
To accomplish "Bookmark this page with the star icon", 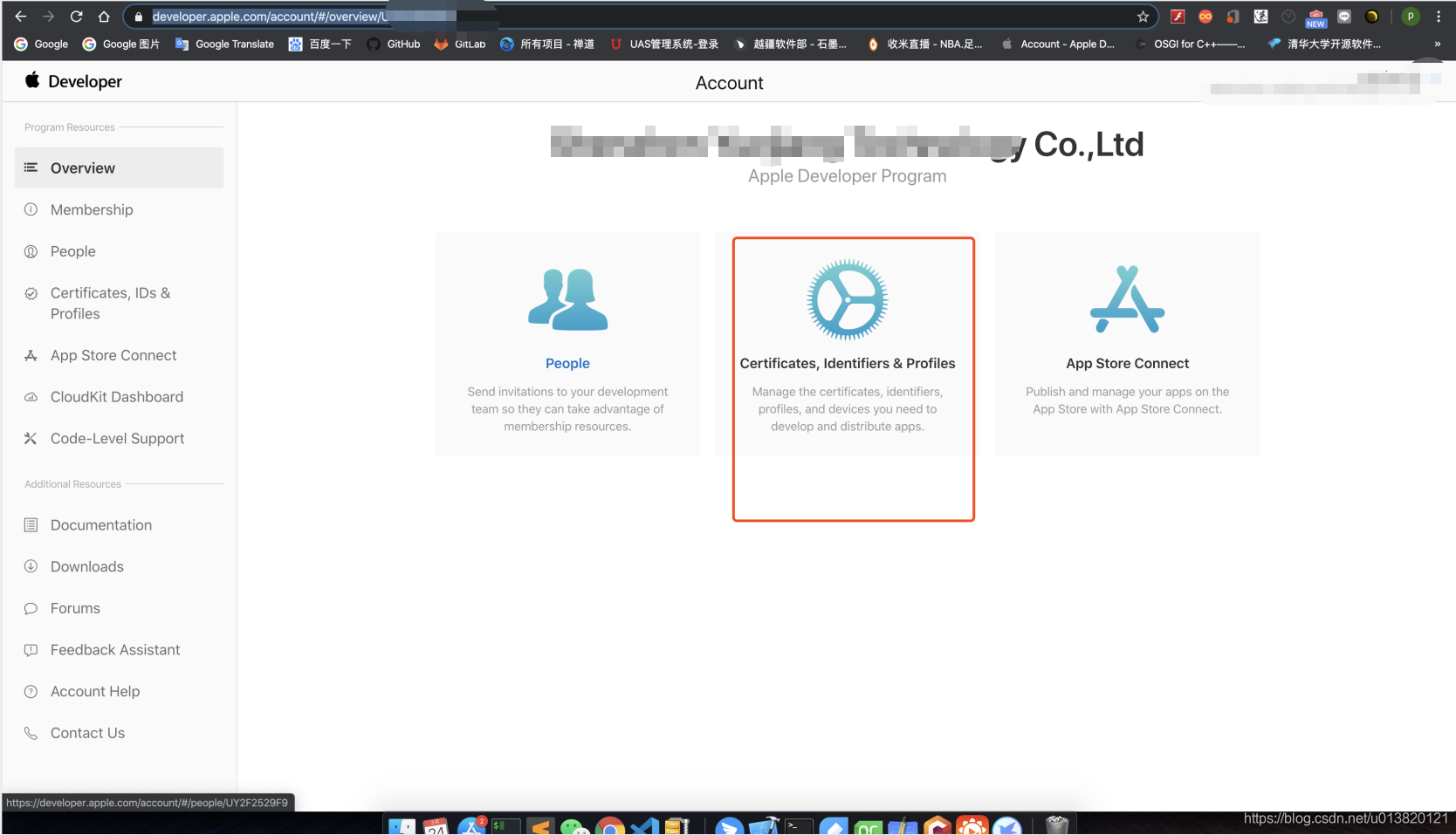I will coord(1143,17).
